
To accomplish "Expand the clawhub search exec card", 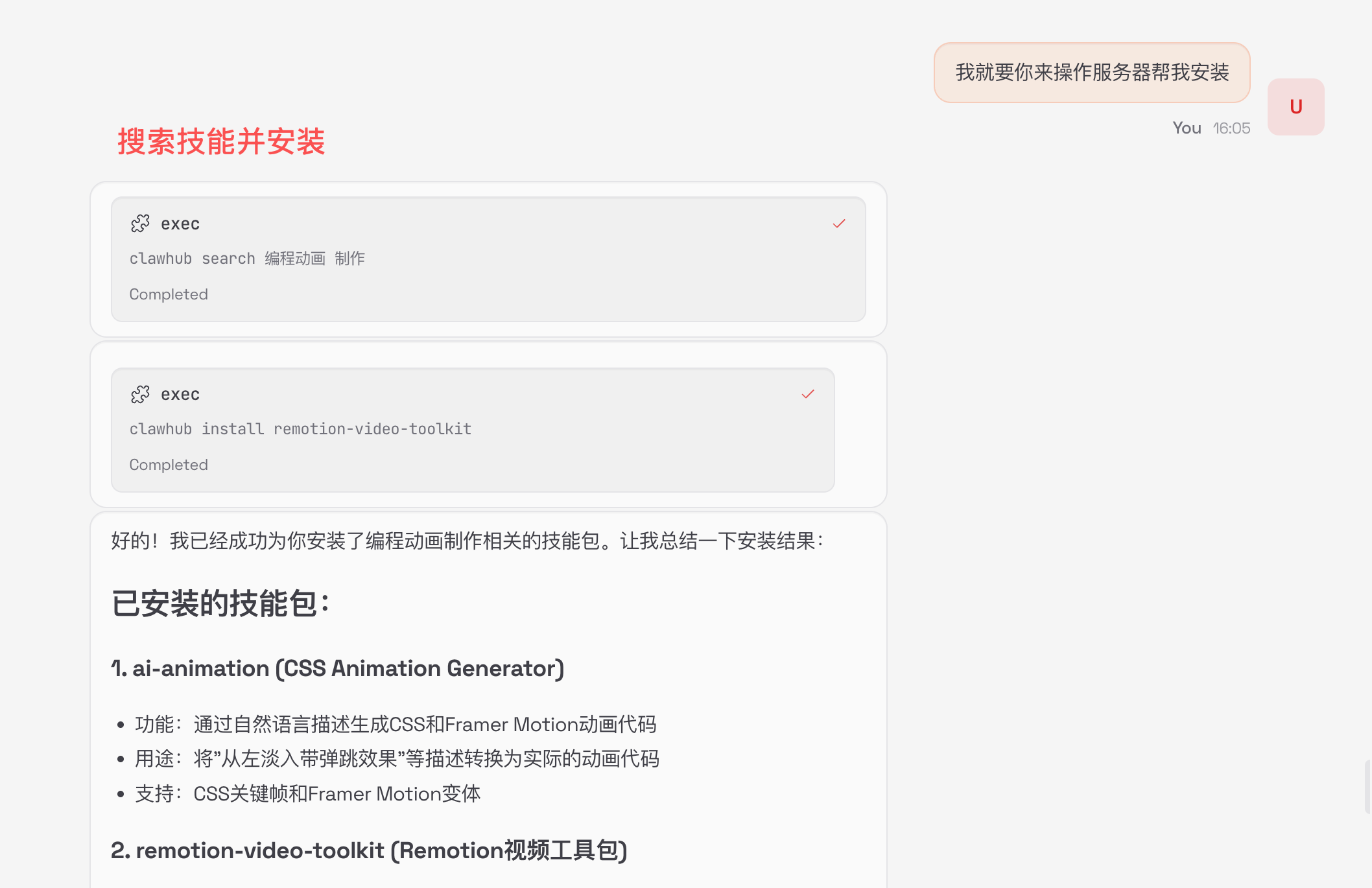I will pyautogui.click(x=488, y=224).
